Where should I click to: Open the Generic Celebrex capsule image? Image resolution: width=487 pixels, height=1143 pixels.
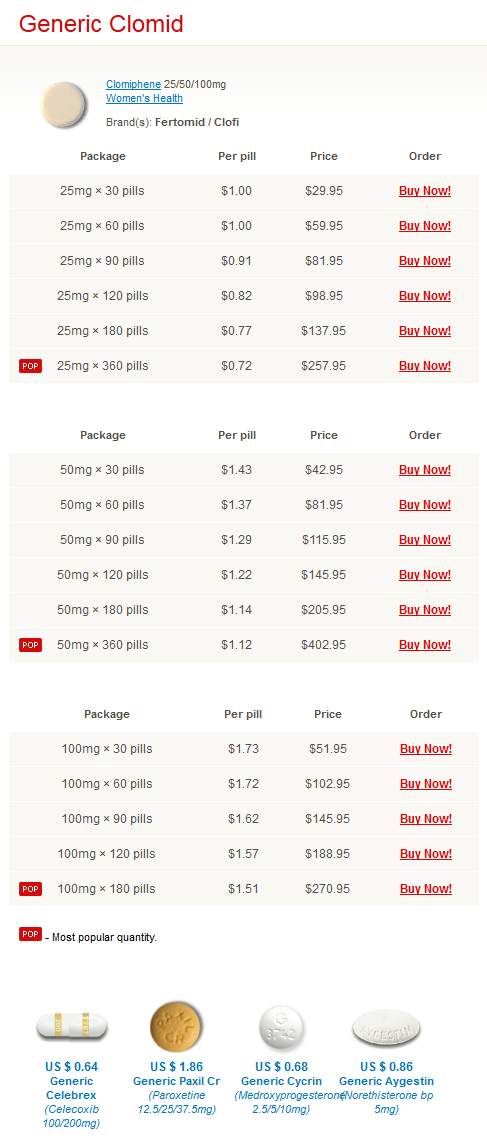(x=71, y=1029)
